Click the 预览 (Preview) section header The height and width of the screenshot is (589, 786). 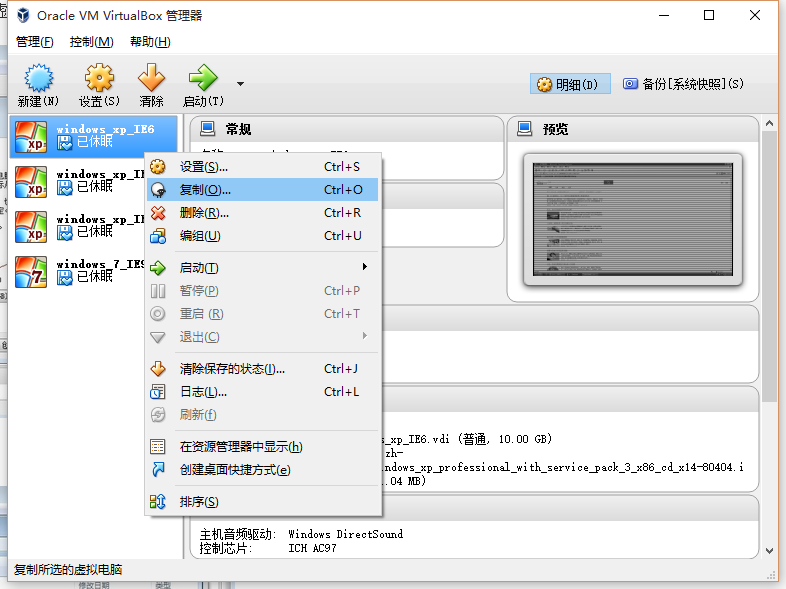click(x=633, y=129)
